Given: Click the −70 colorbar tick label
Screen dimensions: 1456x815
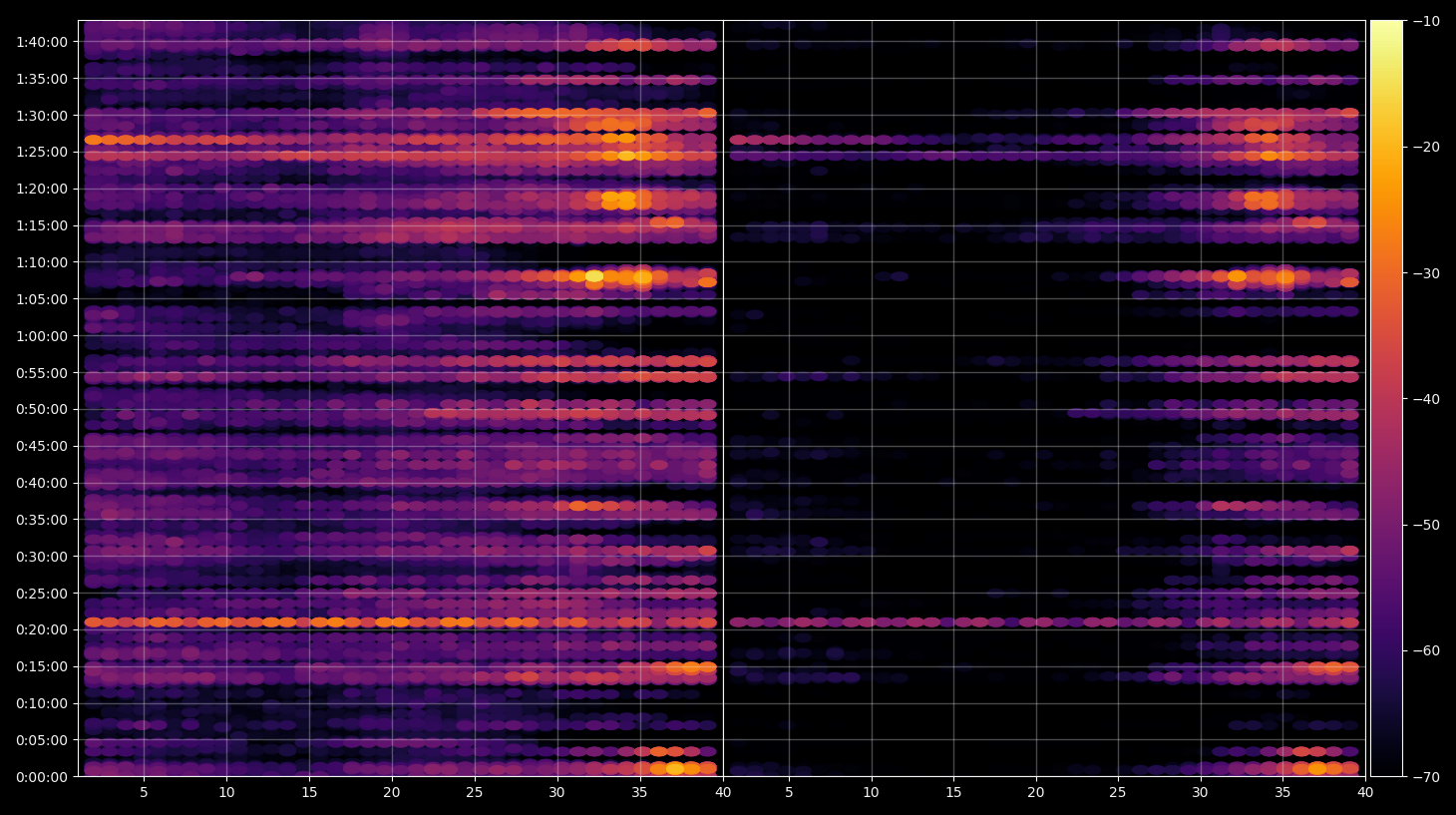Looking at the screenshot, I should [1426, 777].
